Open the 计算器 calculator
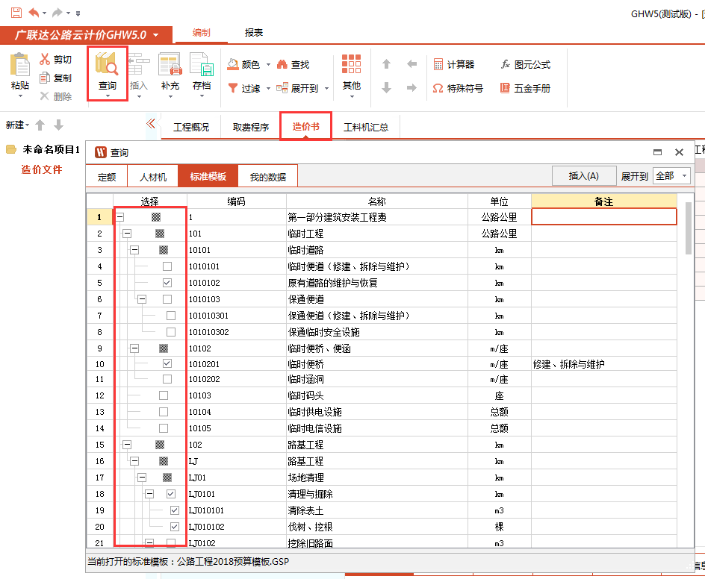 453,64
